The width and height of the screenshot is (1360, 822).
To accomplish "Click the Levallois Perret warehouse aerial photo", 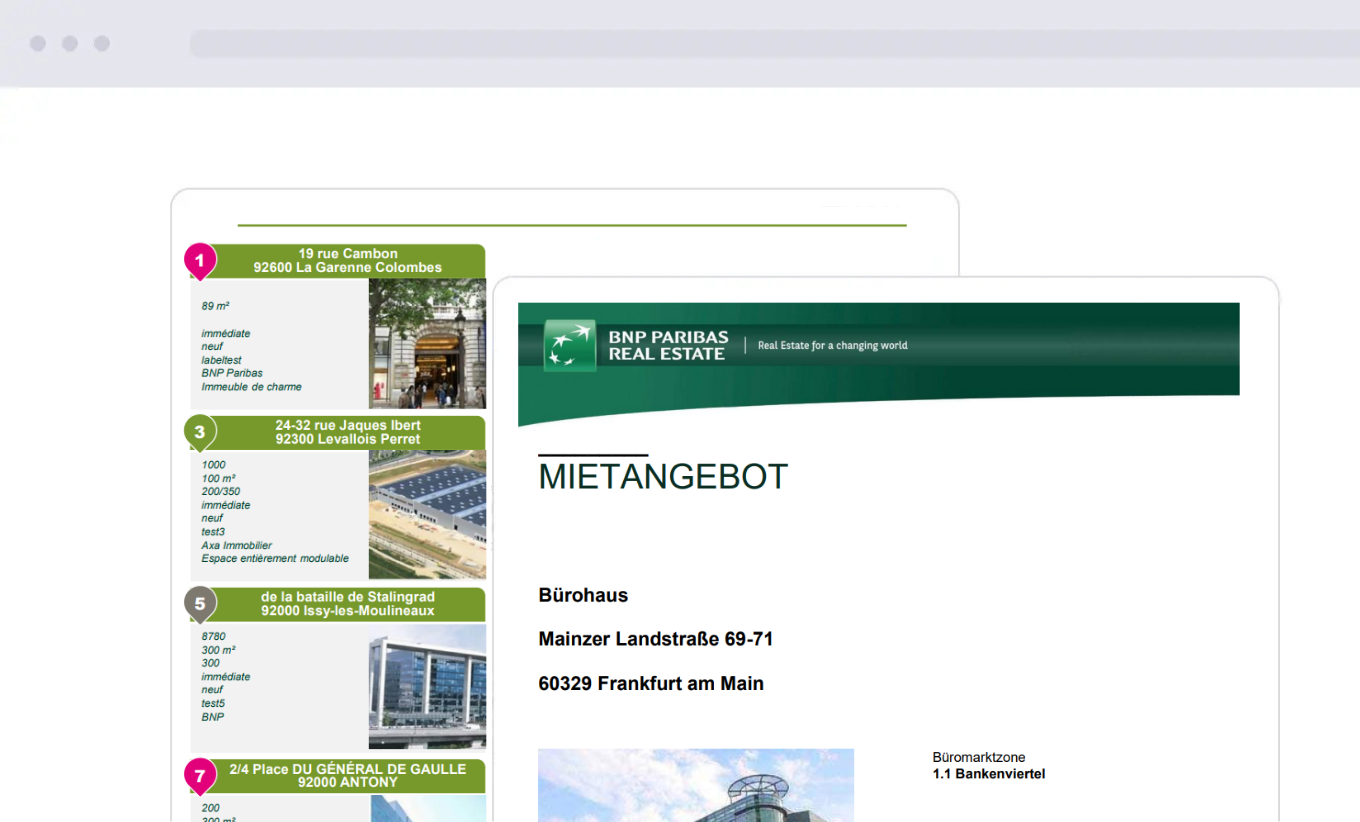I will click(427, 514).
